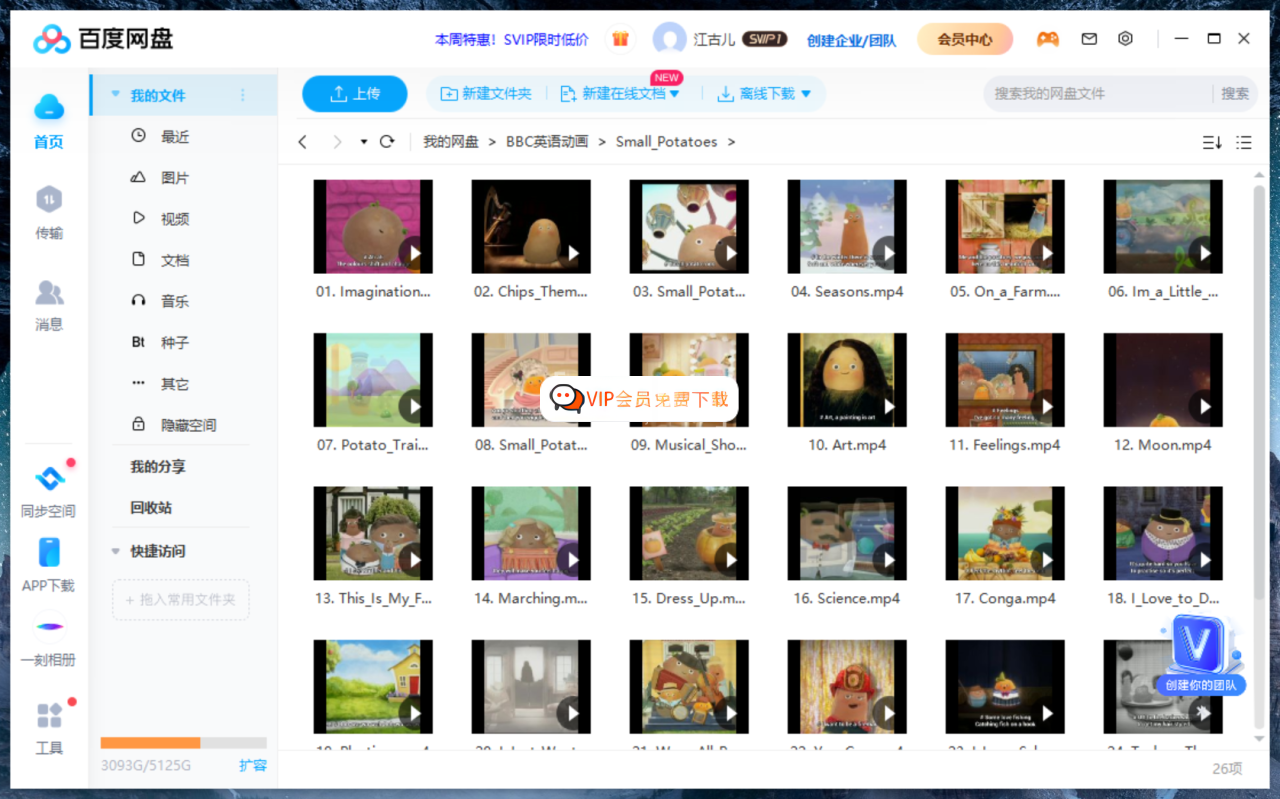Expand the 离线下载 dropdown arrow

tap(806, 94)
